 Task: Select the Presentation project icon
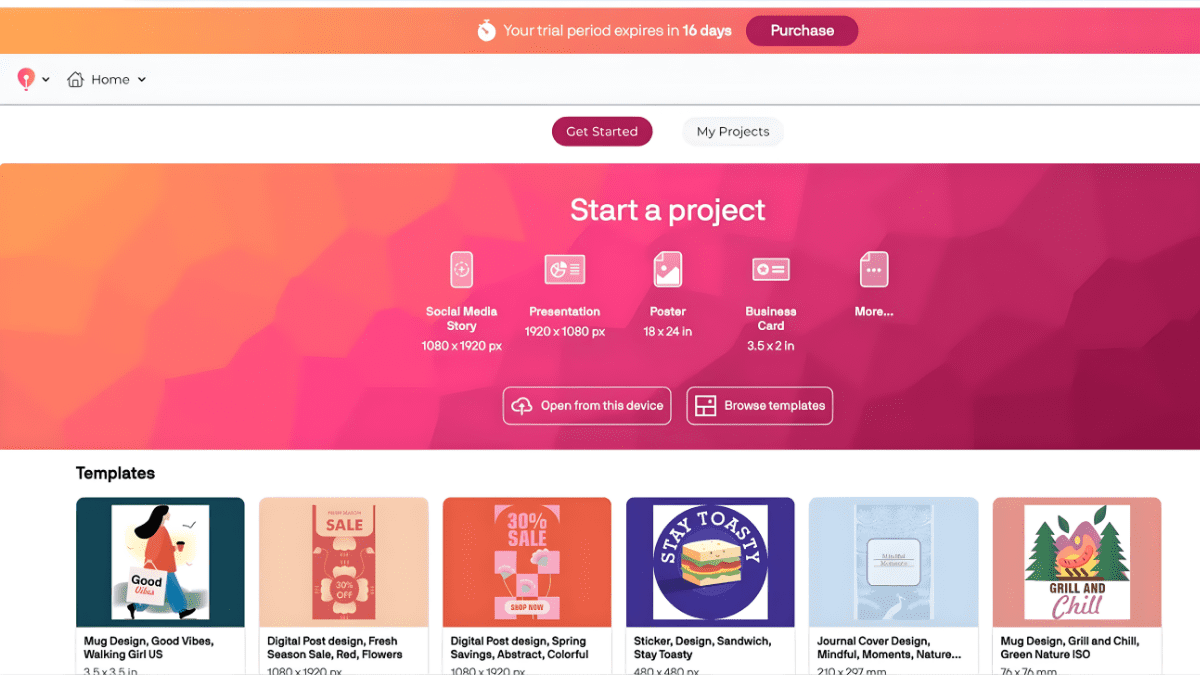coord(565,270)
